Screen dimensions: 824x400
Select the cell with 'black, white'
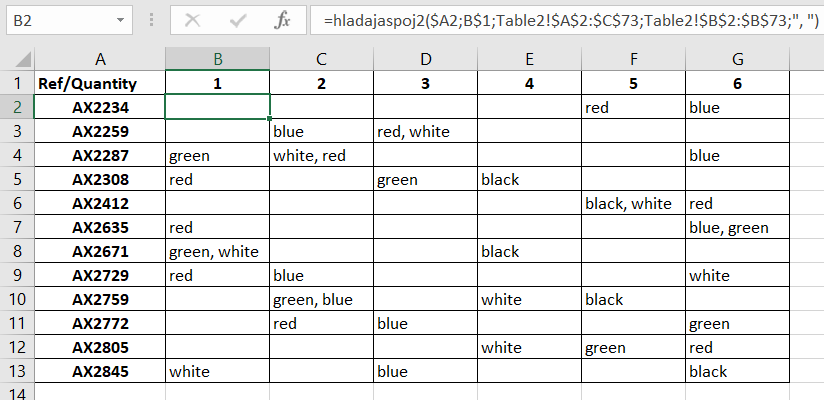[x=633, y=203]
